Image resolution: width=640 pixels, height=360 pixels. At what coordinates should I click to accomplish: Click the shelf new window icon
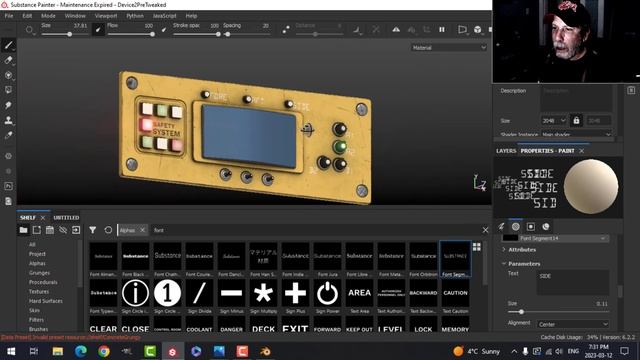37,230
